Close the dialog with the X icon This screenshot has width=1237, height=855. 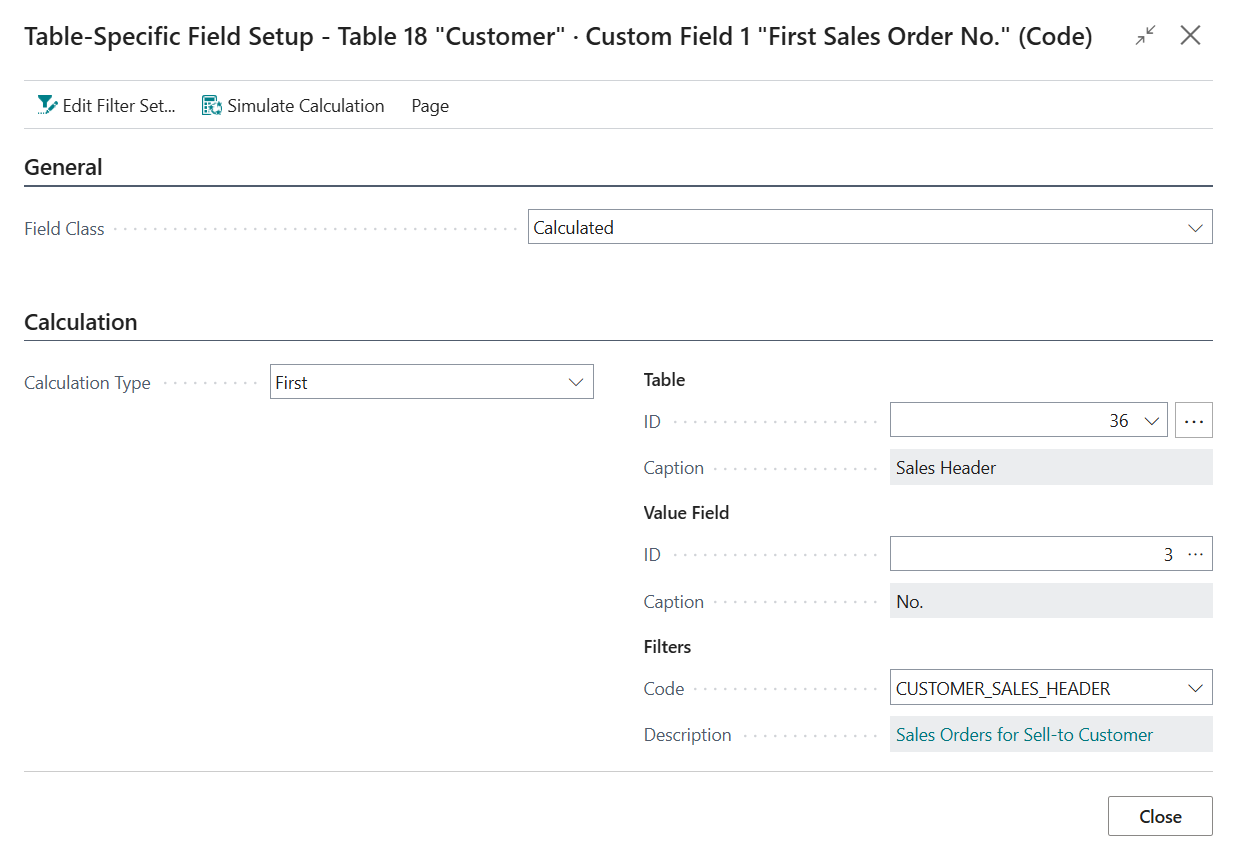pyautogui.click(x=1190, y=36)
